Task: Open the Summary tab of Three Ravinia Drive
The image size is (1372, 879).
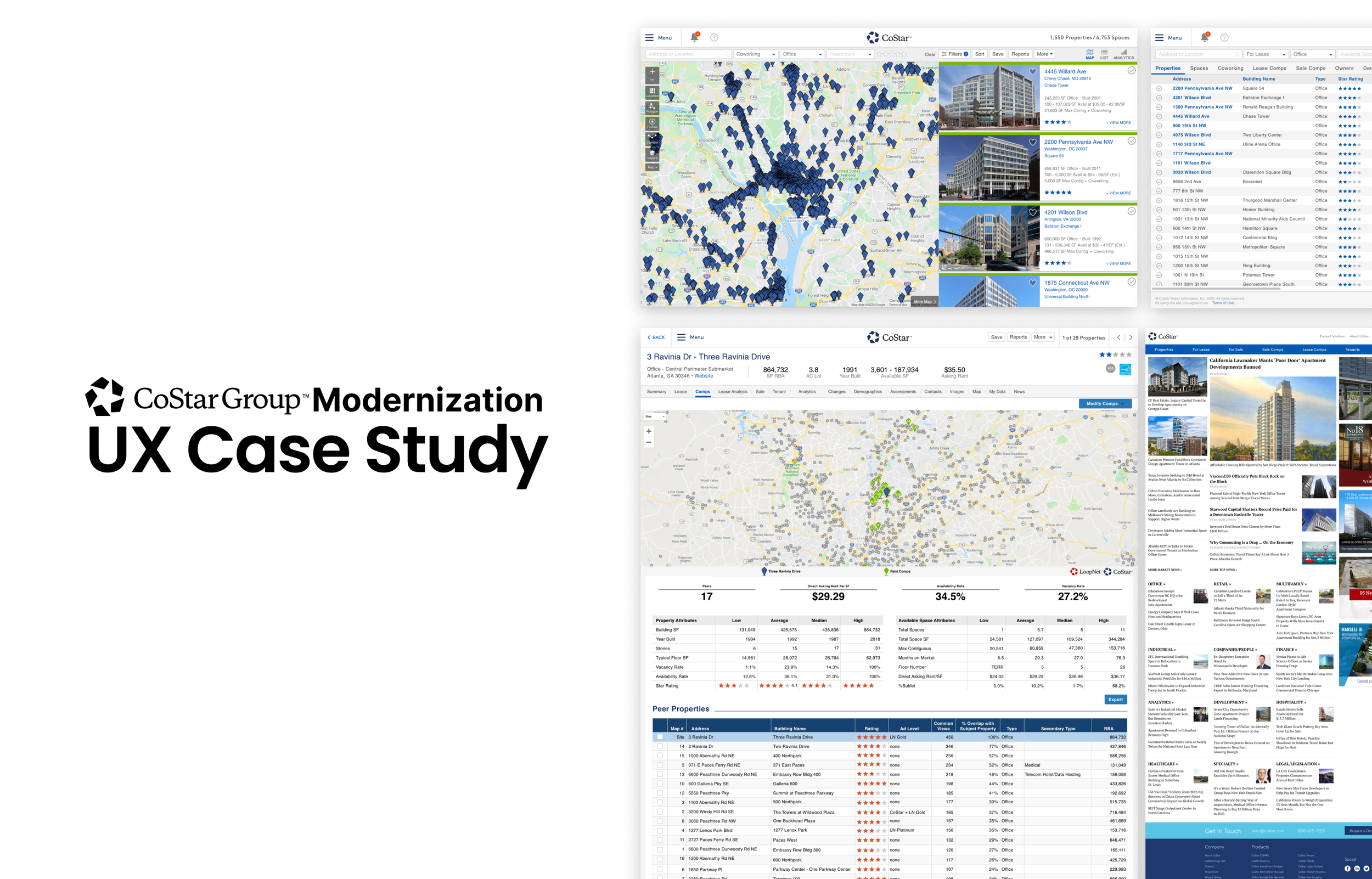Action: coord(656,392)
